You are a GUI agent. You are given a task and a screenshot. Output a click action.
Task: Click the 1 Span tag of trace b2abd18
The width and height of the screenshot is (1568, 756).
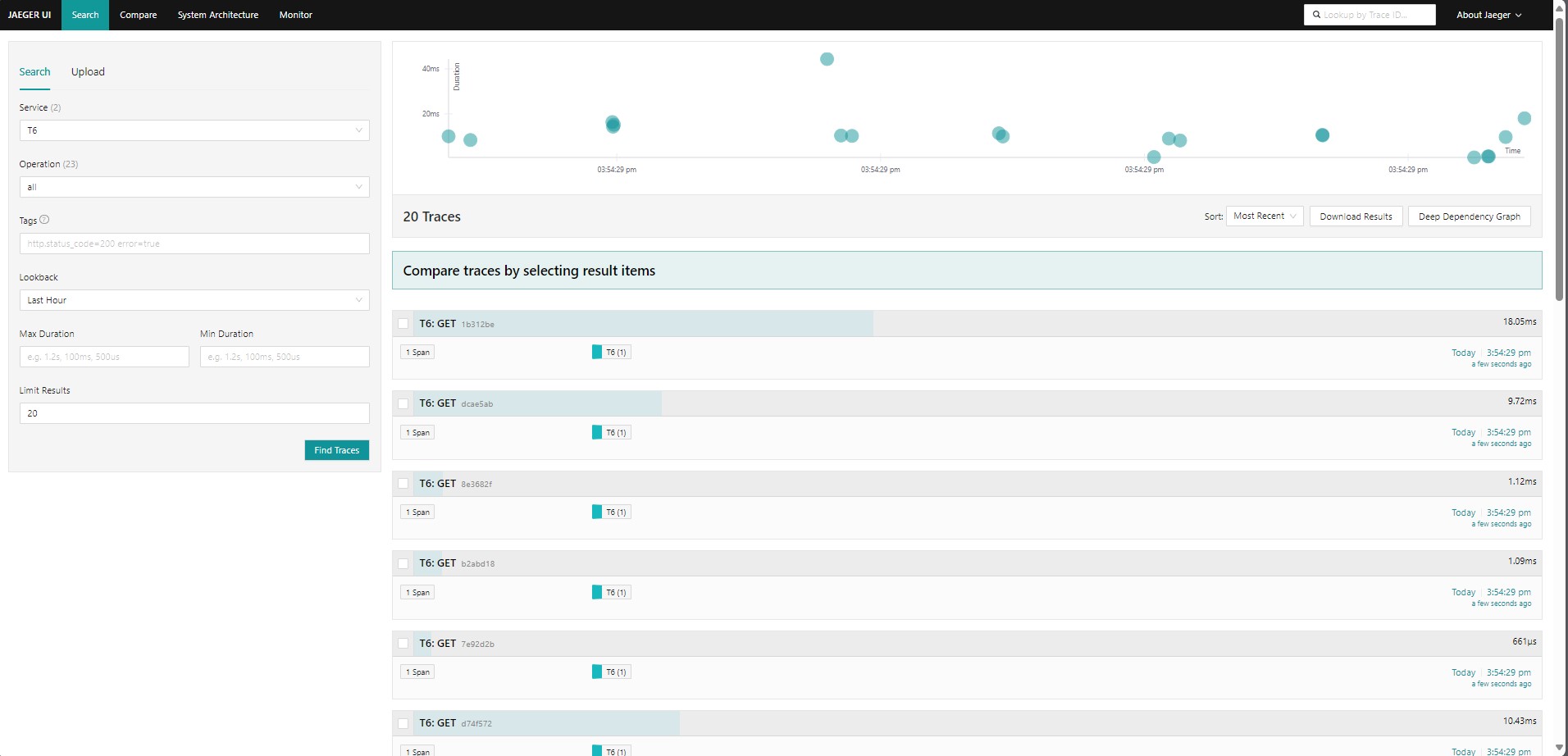coord(417,593)
